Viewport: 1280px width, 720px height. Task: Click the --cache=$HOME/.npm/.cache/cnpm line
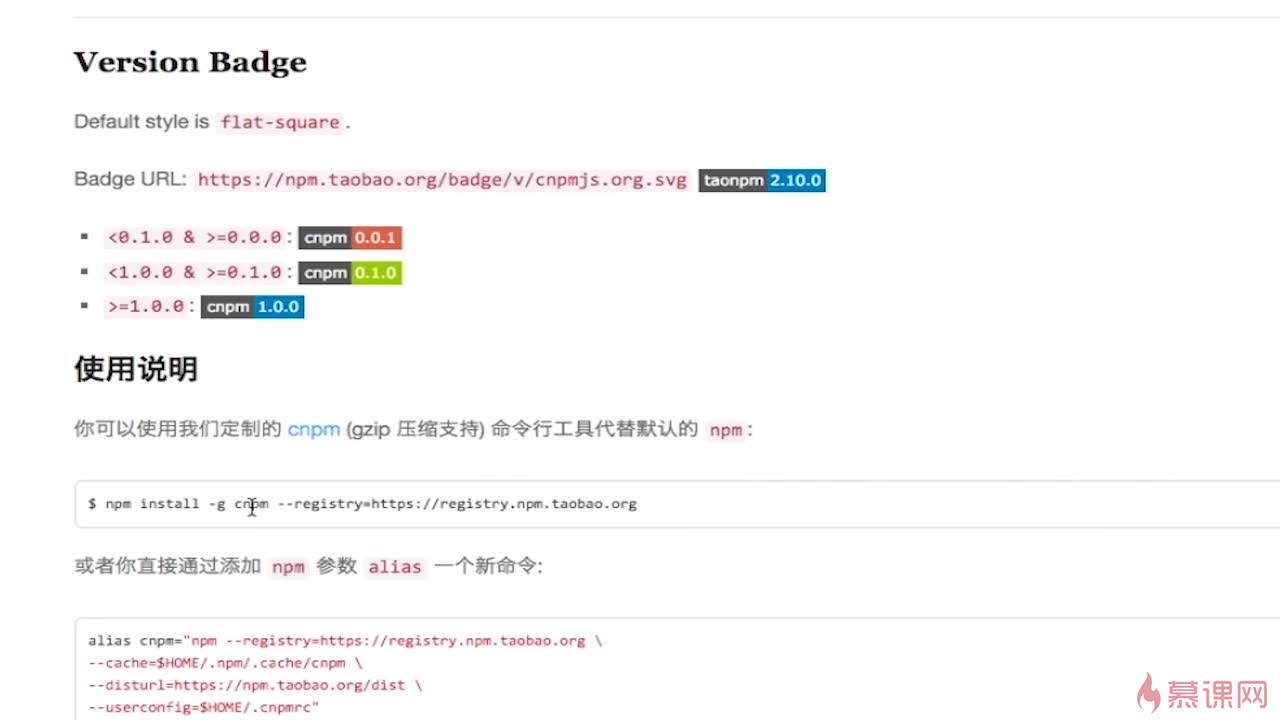tap(225, 663)
